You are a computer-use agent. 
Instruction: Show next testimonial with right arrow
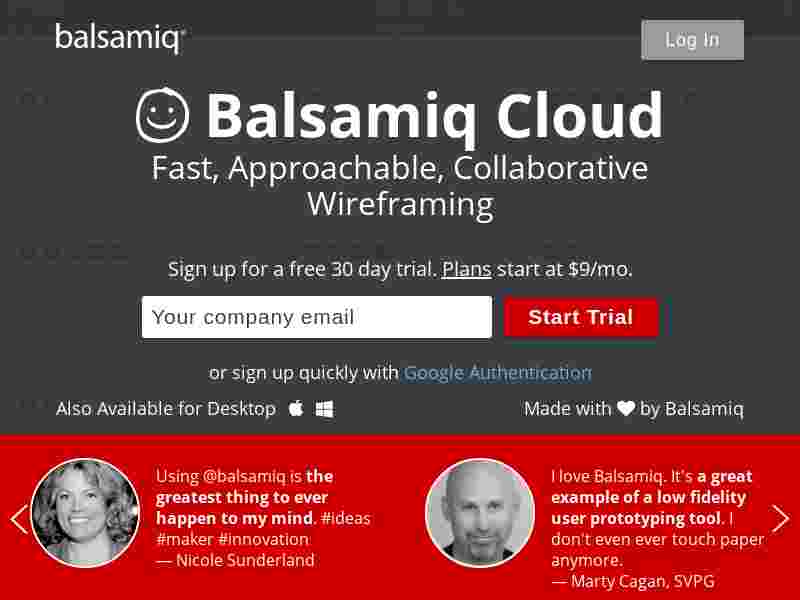780,519
